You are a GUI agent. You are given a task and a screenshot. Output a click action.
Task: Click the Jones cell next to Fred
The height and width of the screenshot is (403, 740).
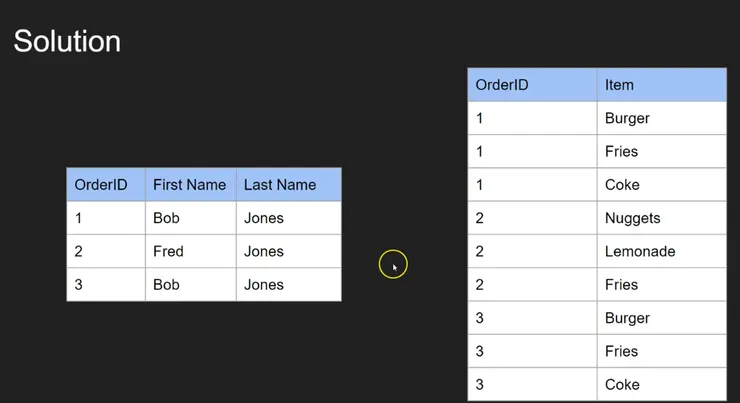tap(264, 251)
